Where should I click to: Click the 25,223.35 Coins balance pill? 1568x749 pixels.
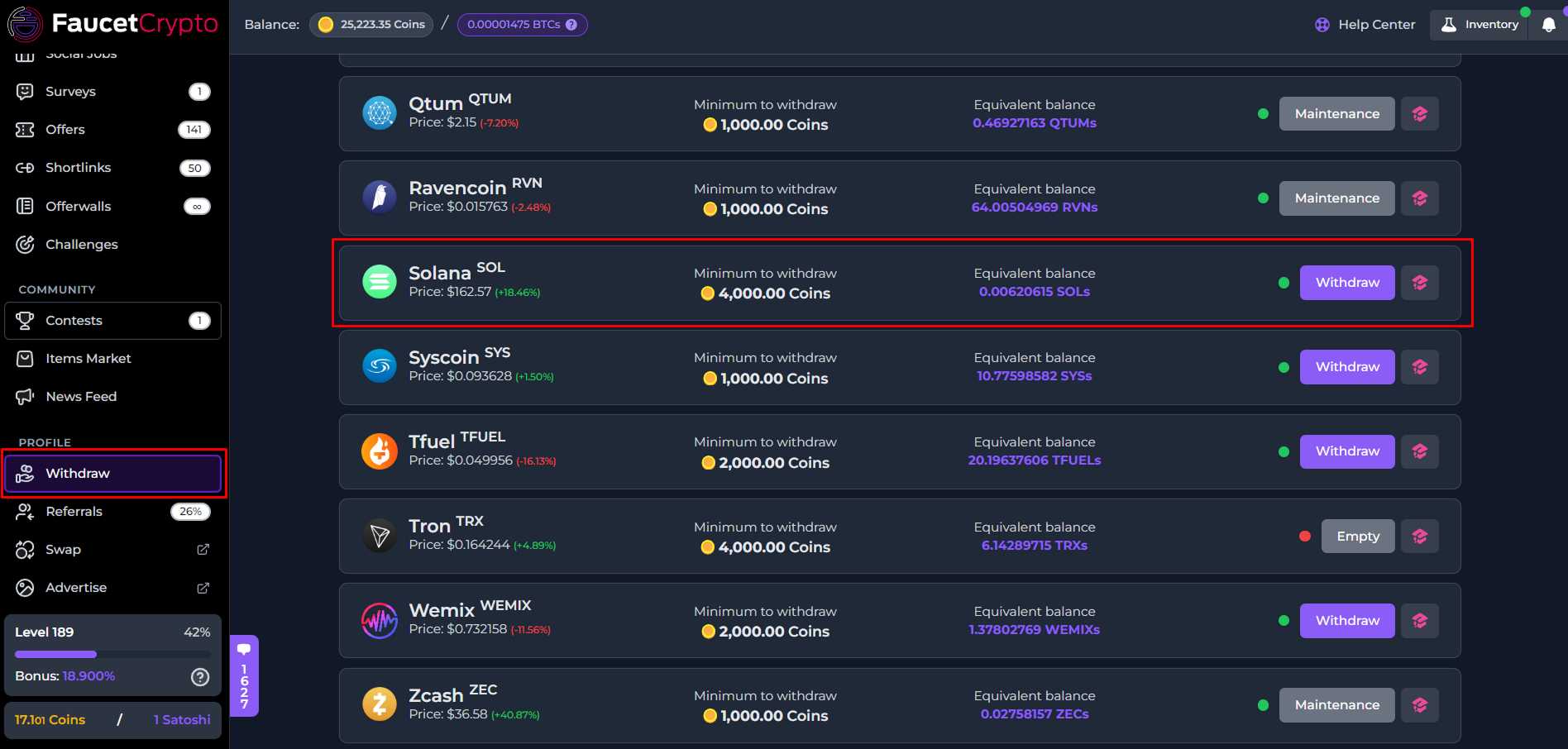click(371, 25)
